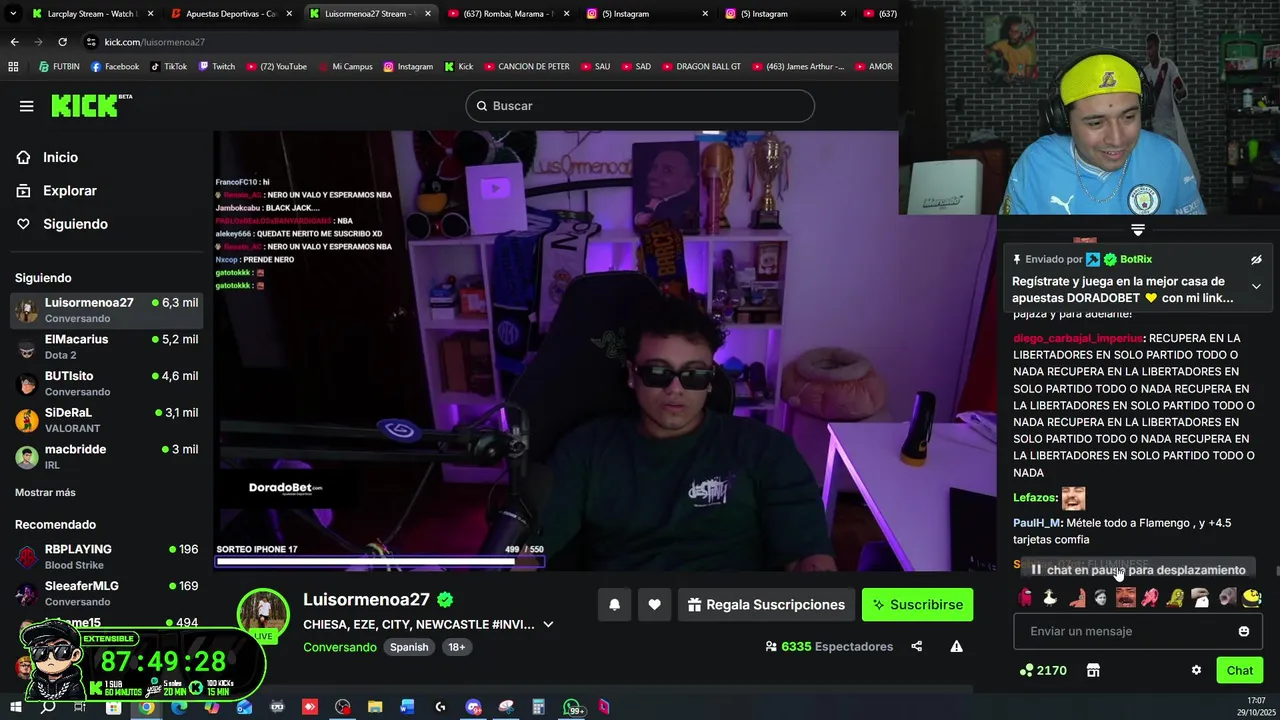Insert the red Among Us emote
Image resolution: width=1280 pixels, height=720 pixels.
tap(1025, 599)
